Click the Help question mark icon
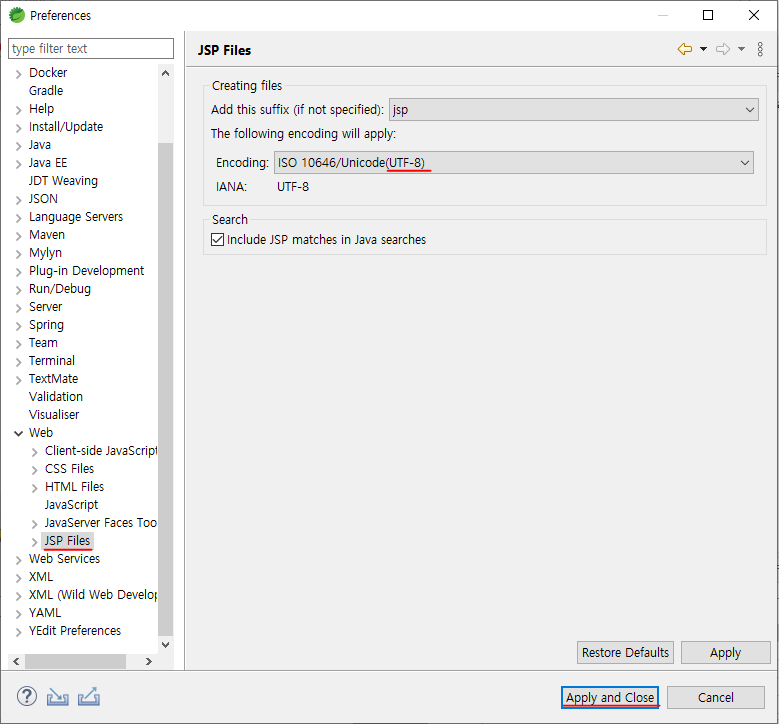This screenshot has width=779, height=724. point(27,697)
